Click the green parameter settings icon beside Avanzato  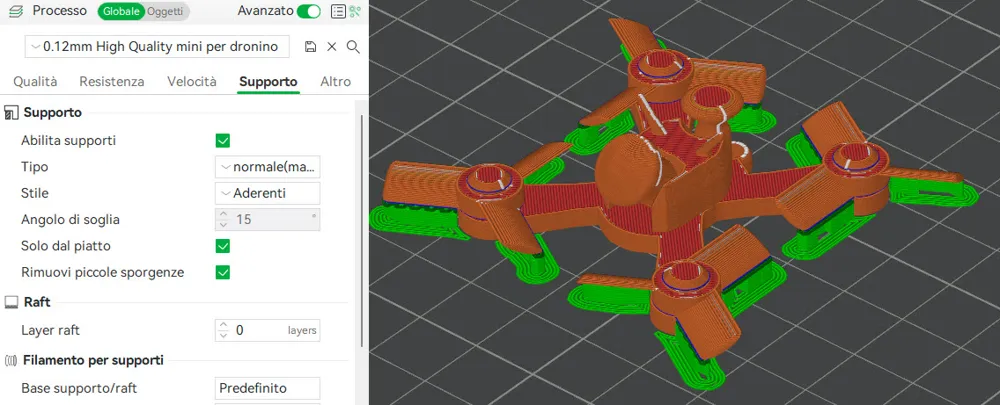click(355, 11)
